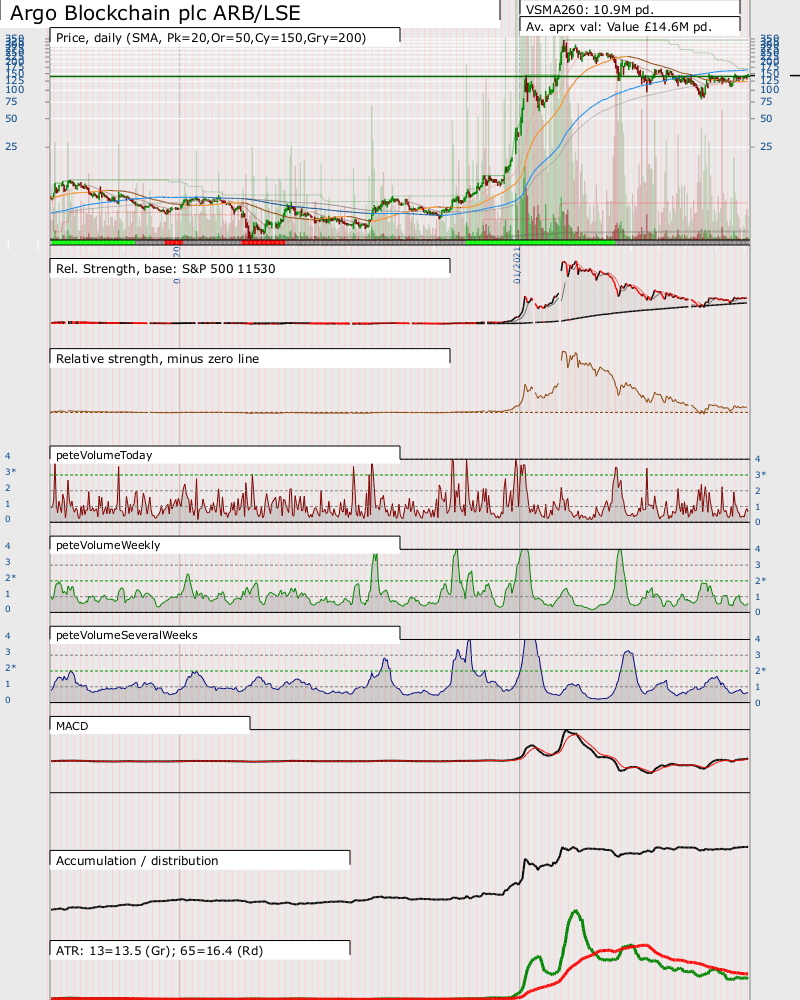Image resolution: width=800 pixels, height=1000 pixels.
Task: Click the VSMA260: 10.9M pd. label
Action: click(589, 10)
